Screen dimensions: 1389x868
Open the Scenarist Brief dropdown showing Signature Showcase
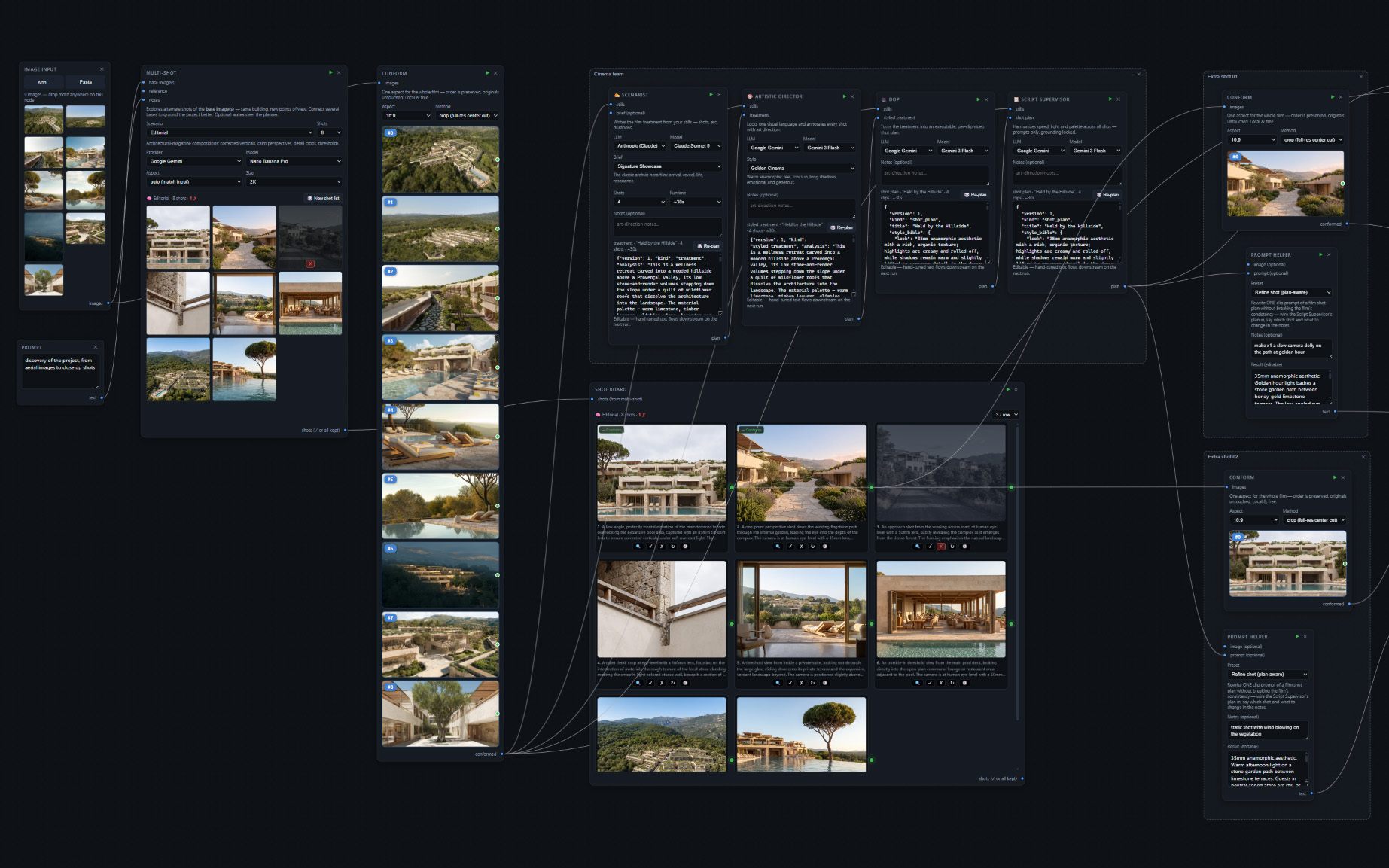[x=668, y=166]
